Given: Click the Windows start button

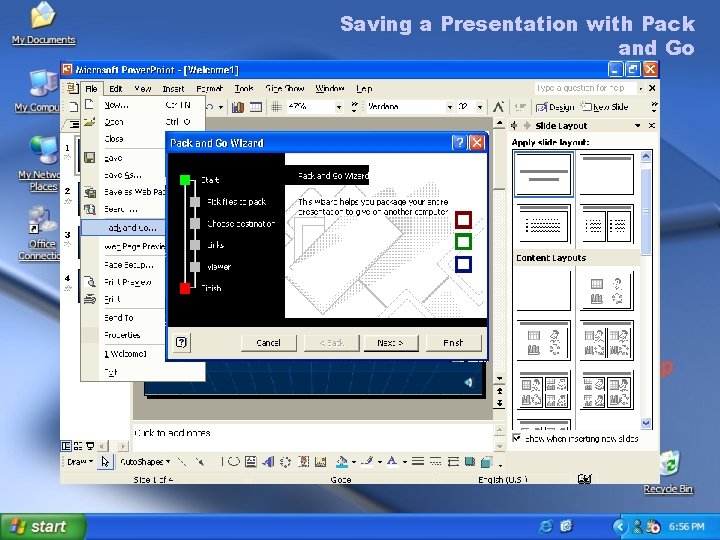Looking at the screenshot, I should [x=43, y=526].
